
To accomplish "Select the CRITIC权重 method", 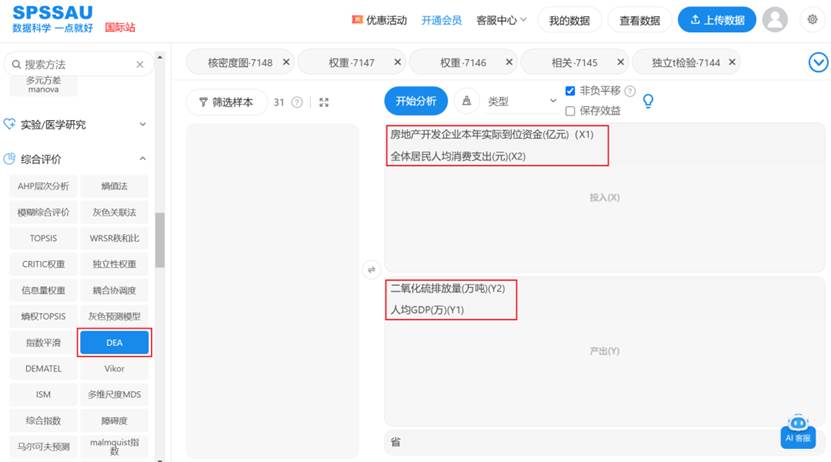I will click(43, 264).
